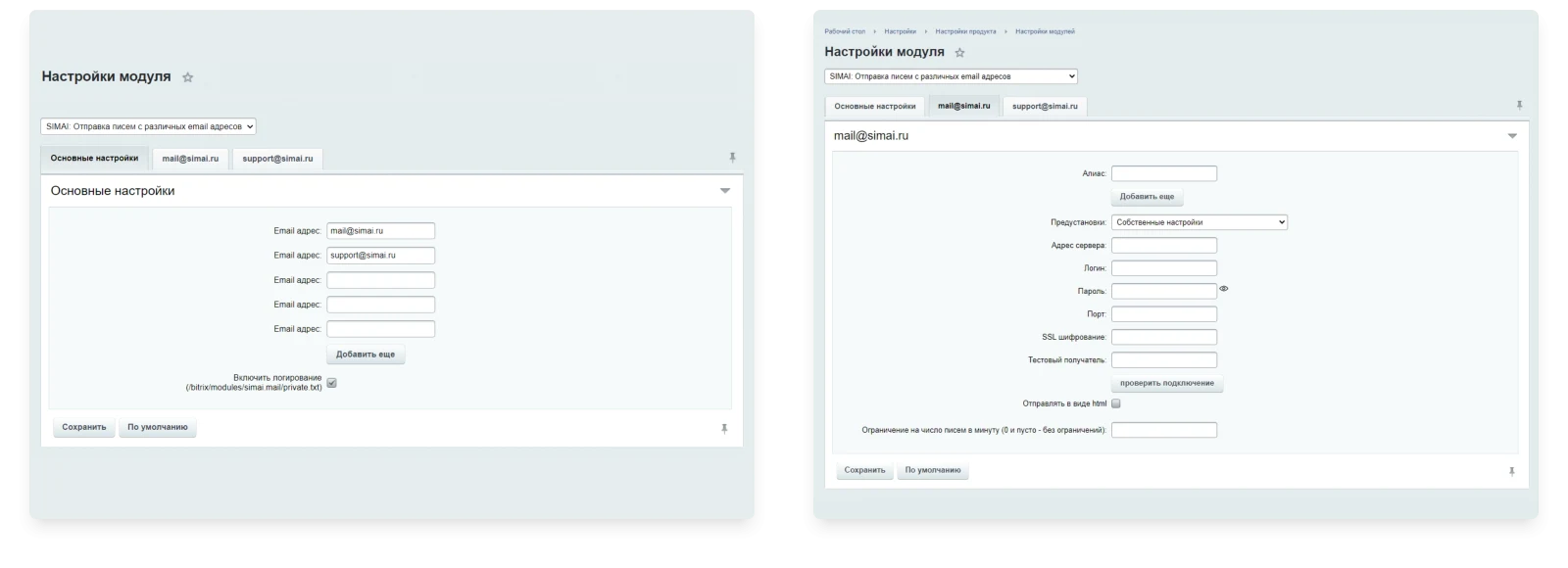
Task: Pin the right panel bottom button bar
Action: (1511, 471)
